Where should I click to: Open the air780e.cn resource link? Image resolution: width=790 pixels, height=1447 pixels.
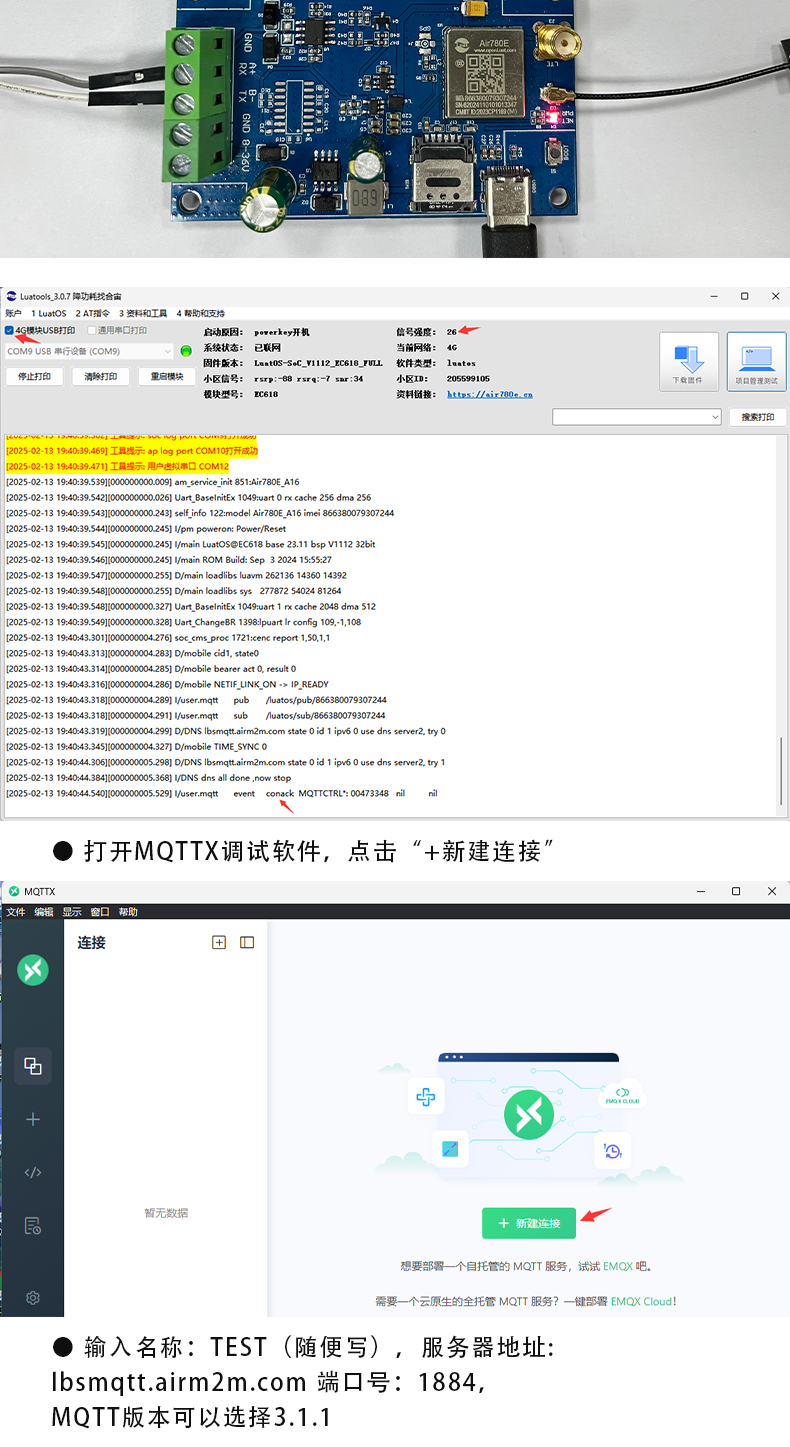click(489, 395)
